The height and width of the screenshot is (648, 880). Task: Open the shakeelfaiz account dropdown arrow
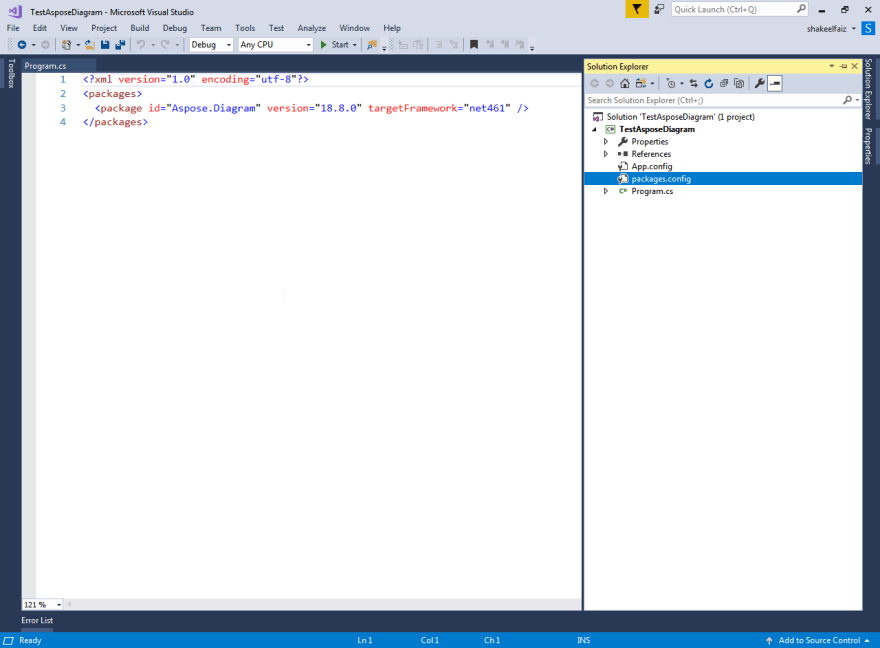click(854, 29)
